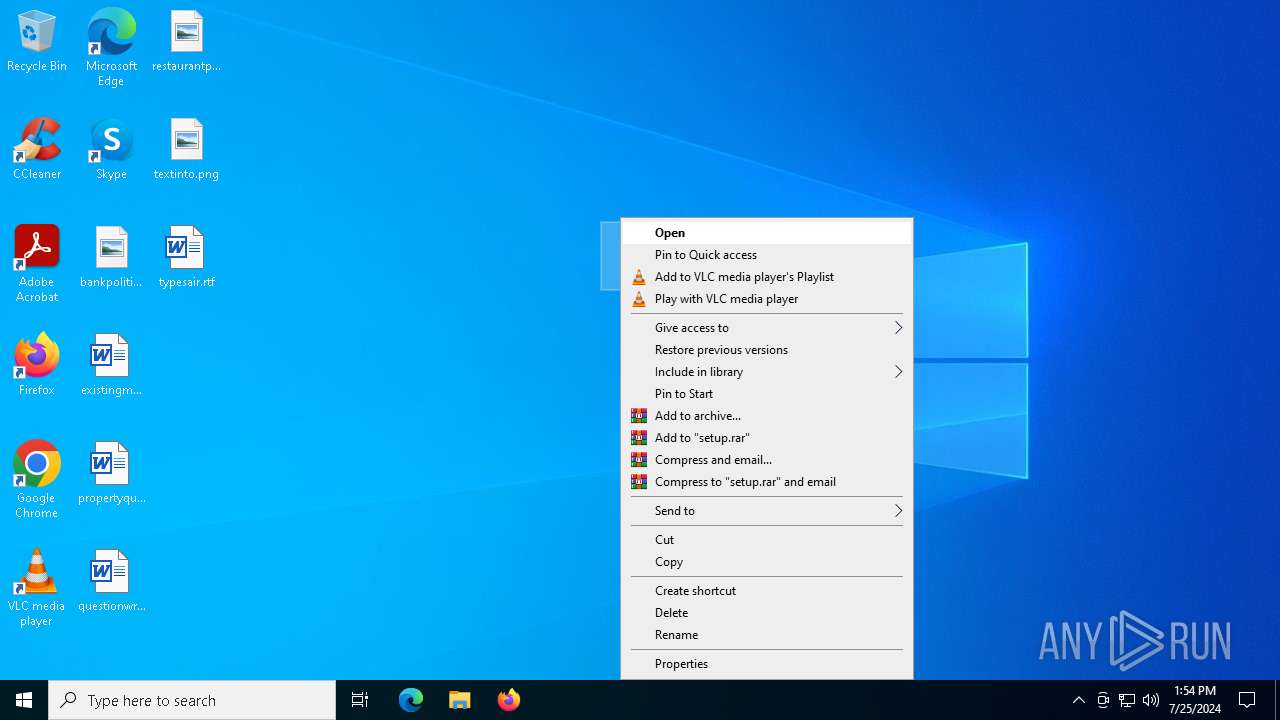The image size is (1280, 720).
Task: Select the existingm... Word document icon
Action: click(111, 366)
